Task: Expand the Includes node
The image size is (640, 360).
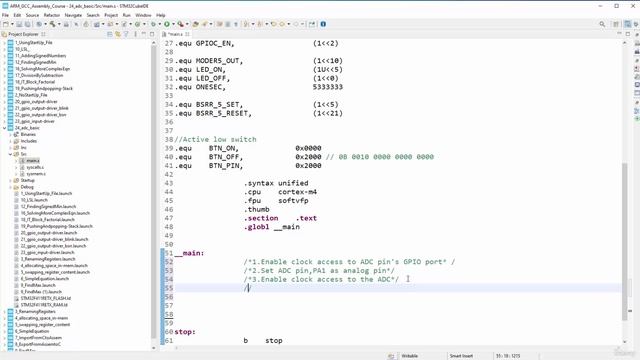Action: pos(11,141)
